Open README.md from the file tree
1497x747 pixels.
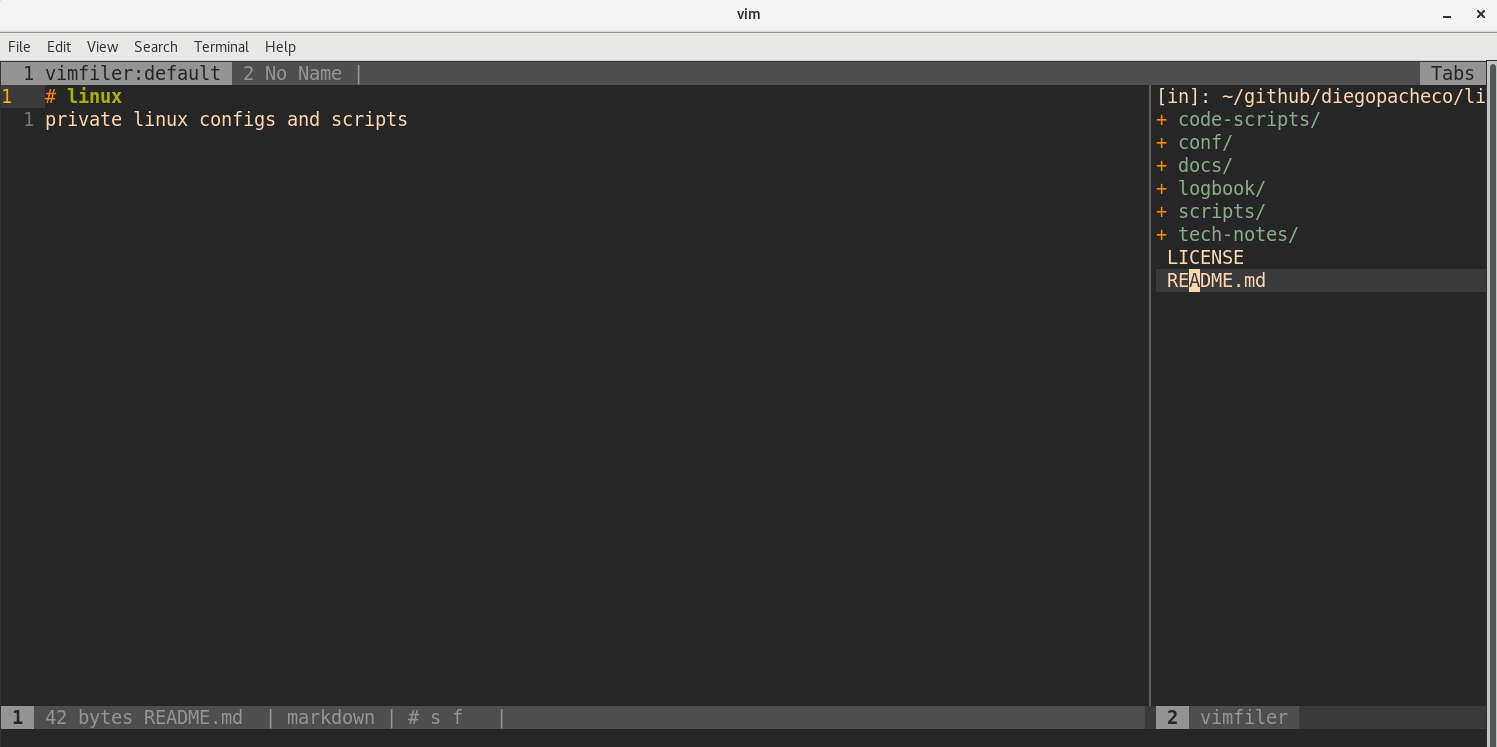click(x=1213, y=280)
